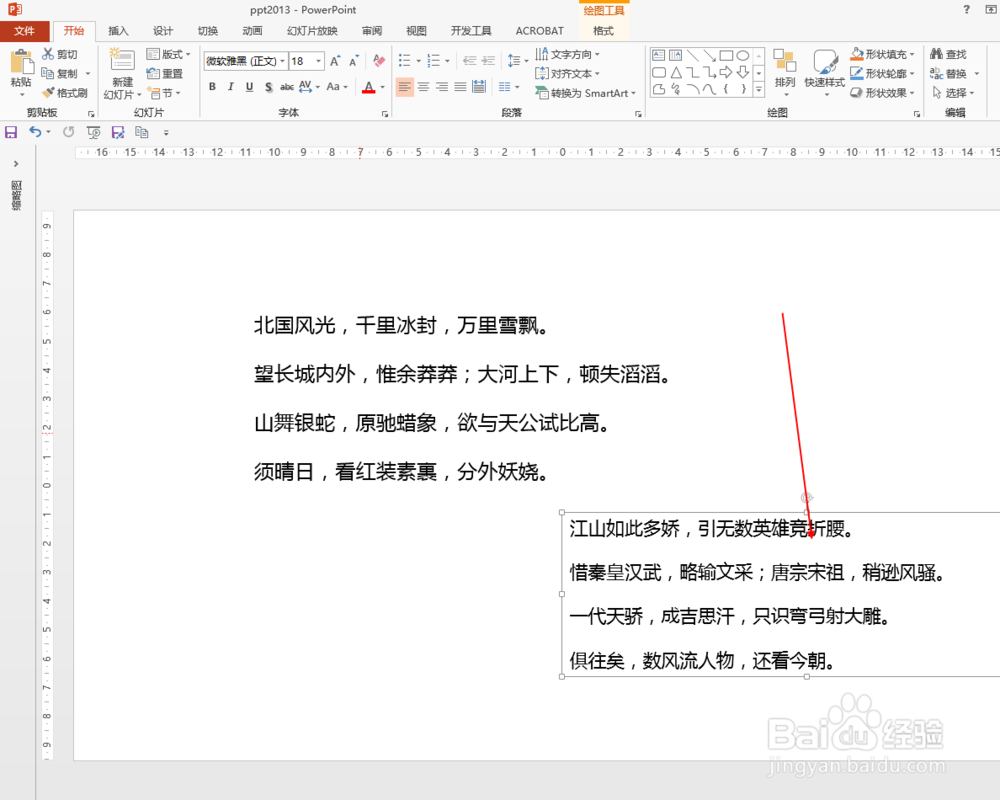The image size is (1000, 800).
Task: Switch to the 插入 (Insert) ribbon tab
Action: pos(117,30)
